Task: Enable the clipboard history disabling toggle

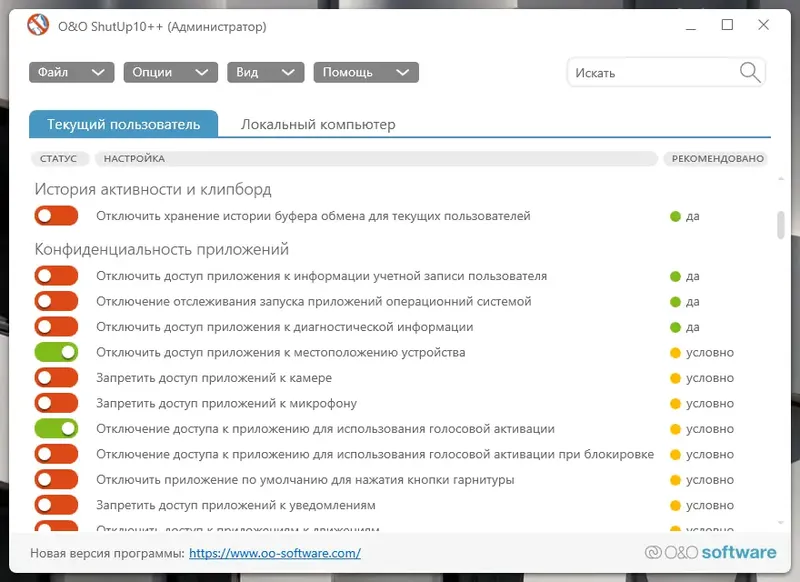Action: (56, 215)
